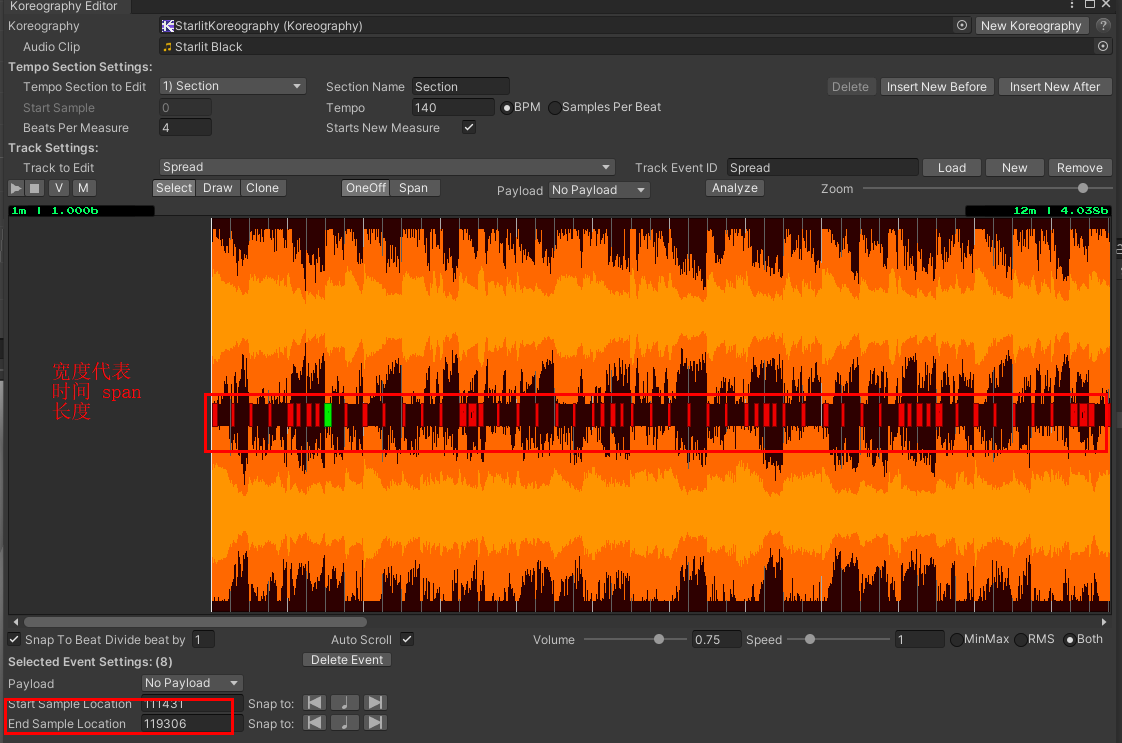Disable the Auto Scroll checkbox
The height and width of the screenshot is (743, 1122).
406,639
